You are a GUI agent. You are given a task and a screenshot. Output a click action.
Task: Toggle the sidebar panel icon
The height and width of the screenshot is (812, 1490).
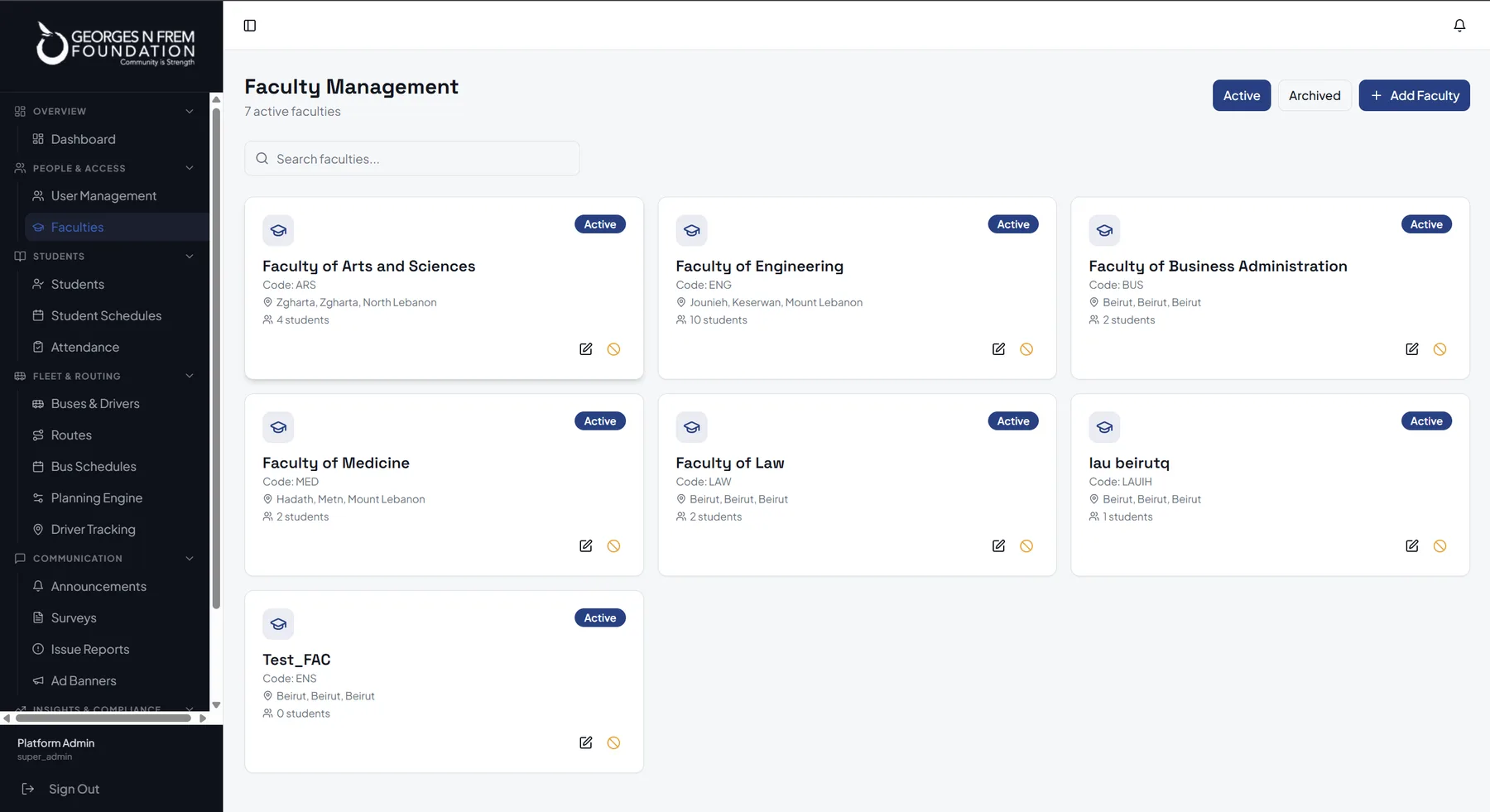pos(250,26)
